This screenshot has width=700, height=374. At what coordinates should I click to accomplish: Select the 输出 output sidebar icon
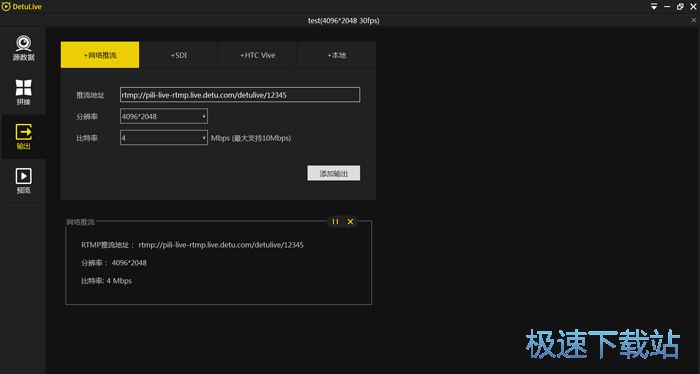pyautogui.click(x=23, y=137)
